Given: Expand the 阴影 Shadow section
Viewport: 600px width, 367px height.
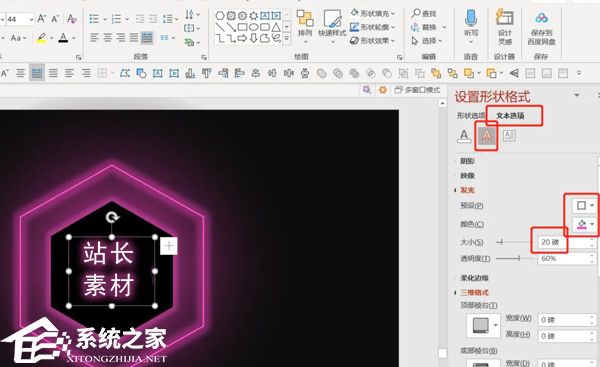Looking at the screenshot, I should coord(467,161).
